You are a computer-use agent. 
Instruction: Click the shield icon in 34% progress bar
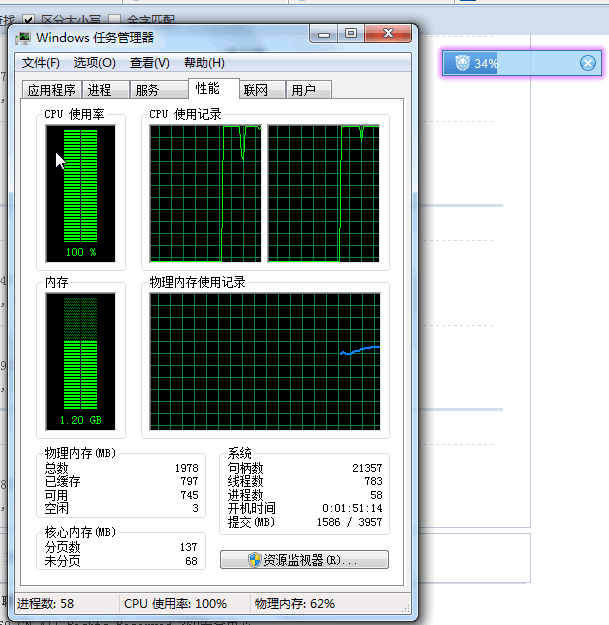(462, 63)
